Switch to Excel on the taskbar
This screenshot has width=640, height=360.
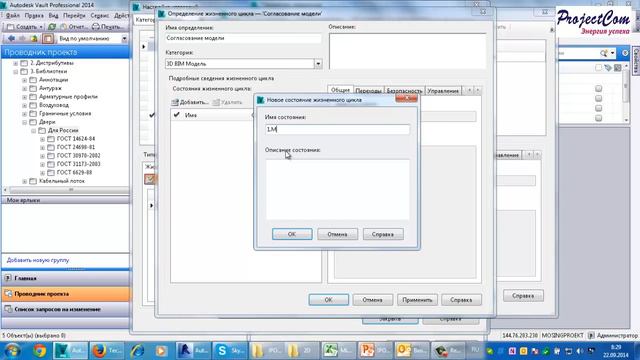(338, 351)
